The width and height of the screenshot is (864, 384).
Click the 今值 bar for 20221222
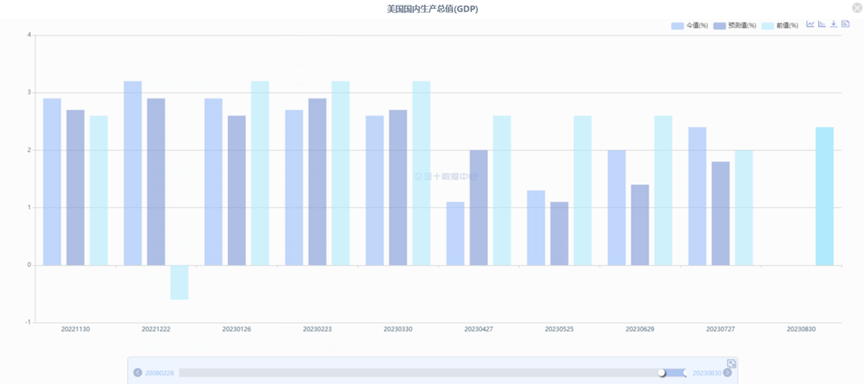click(x=133, y=174)
